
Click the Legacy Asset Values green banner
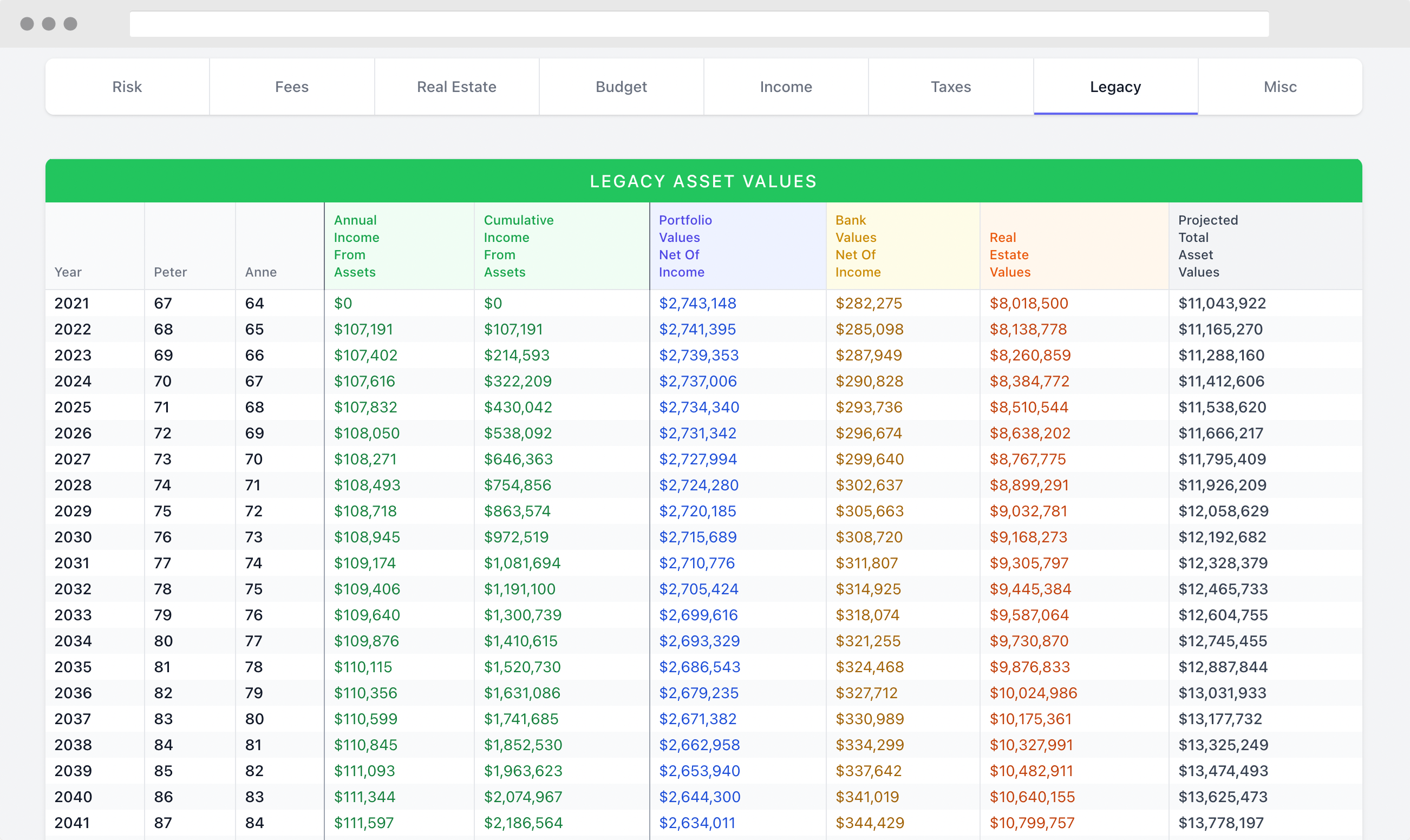pyautogui.click(x=703, y=181)
